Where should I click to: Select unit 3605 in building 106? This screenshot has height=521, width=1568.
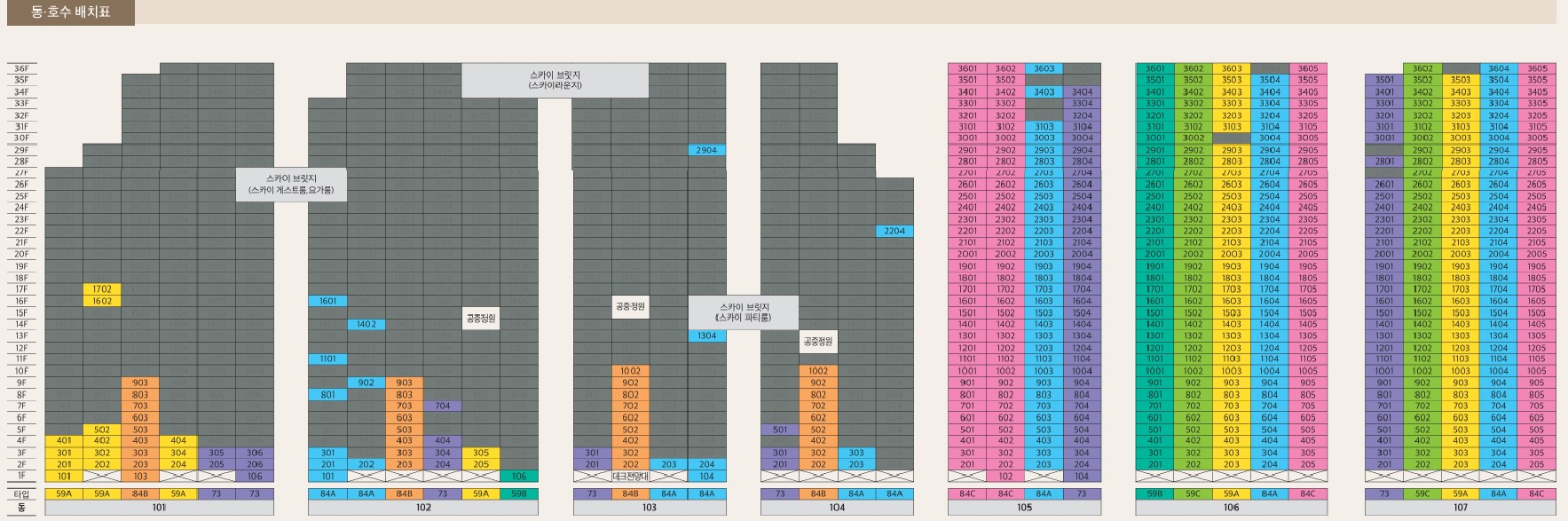click(1308, 68)
